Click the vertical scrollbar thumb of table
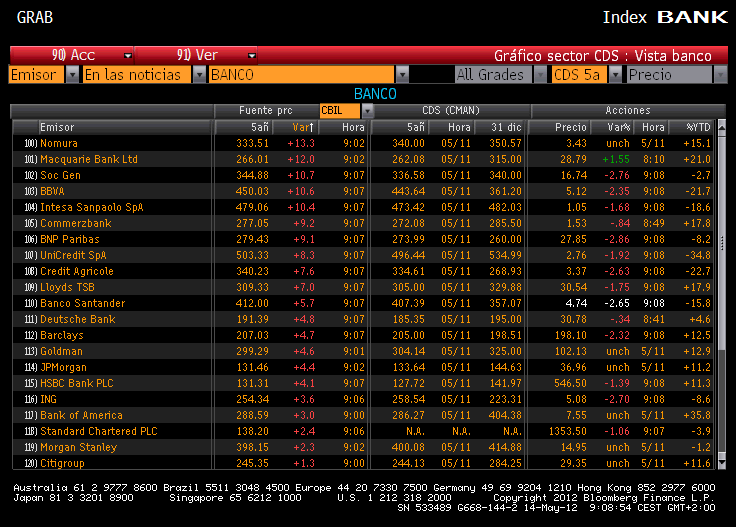 click(x=721, y=243)
